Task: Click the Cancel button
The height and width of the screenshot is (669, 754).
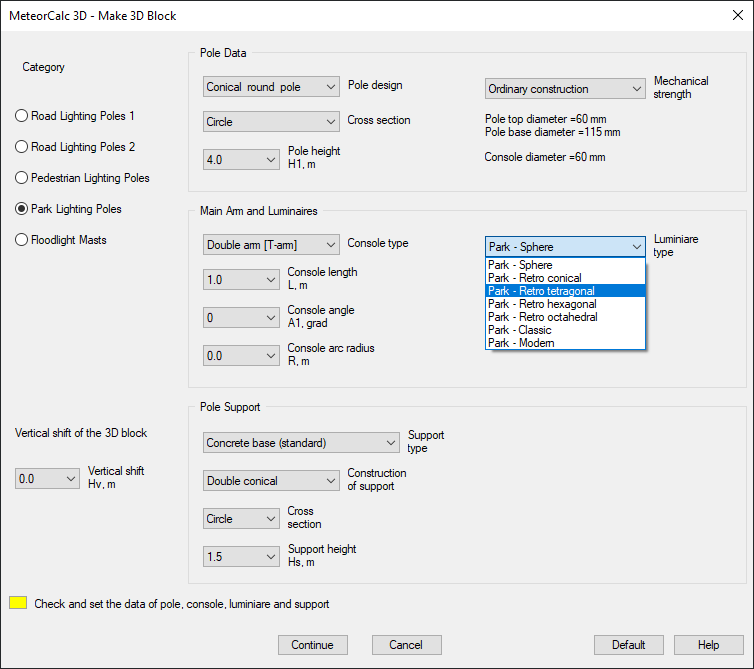Action: click(406, 645)
